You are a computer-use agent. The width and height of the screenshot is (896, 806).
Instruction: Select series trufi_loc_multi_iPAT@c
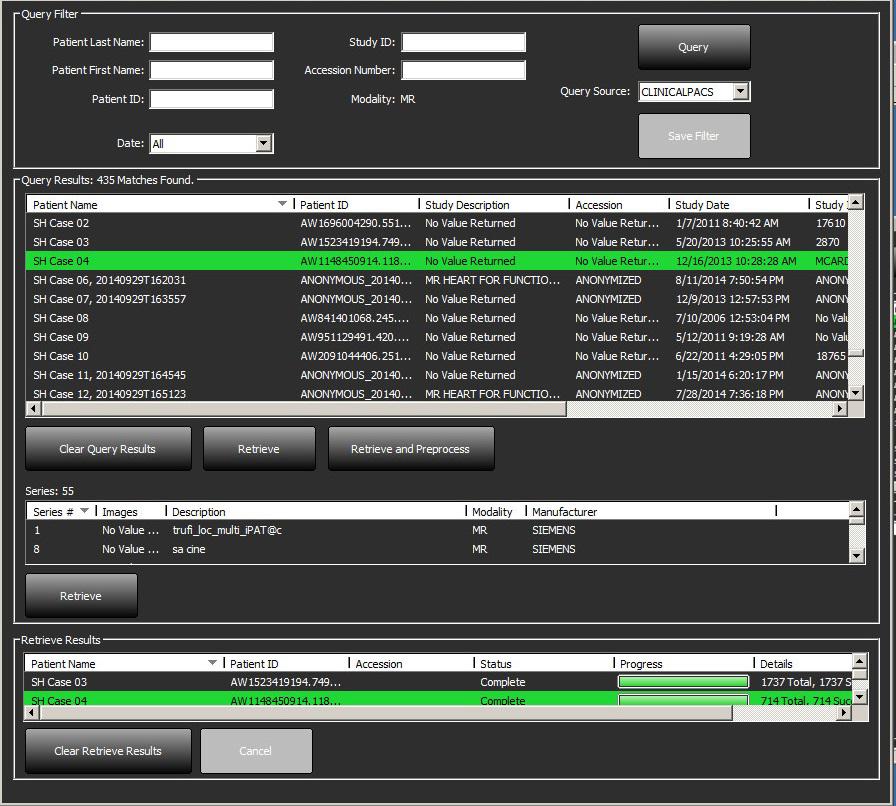point(437,530)
